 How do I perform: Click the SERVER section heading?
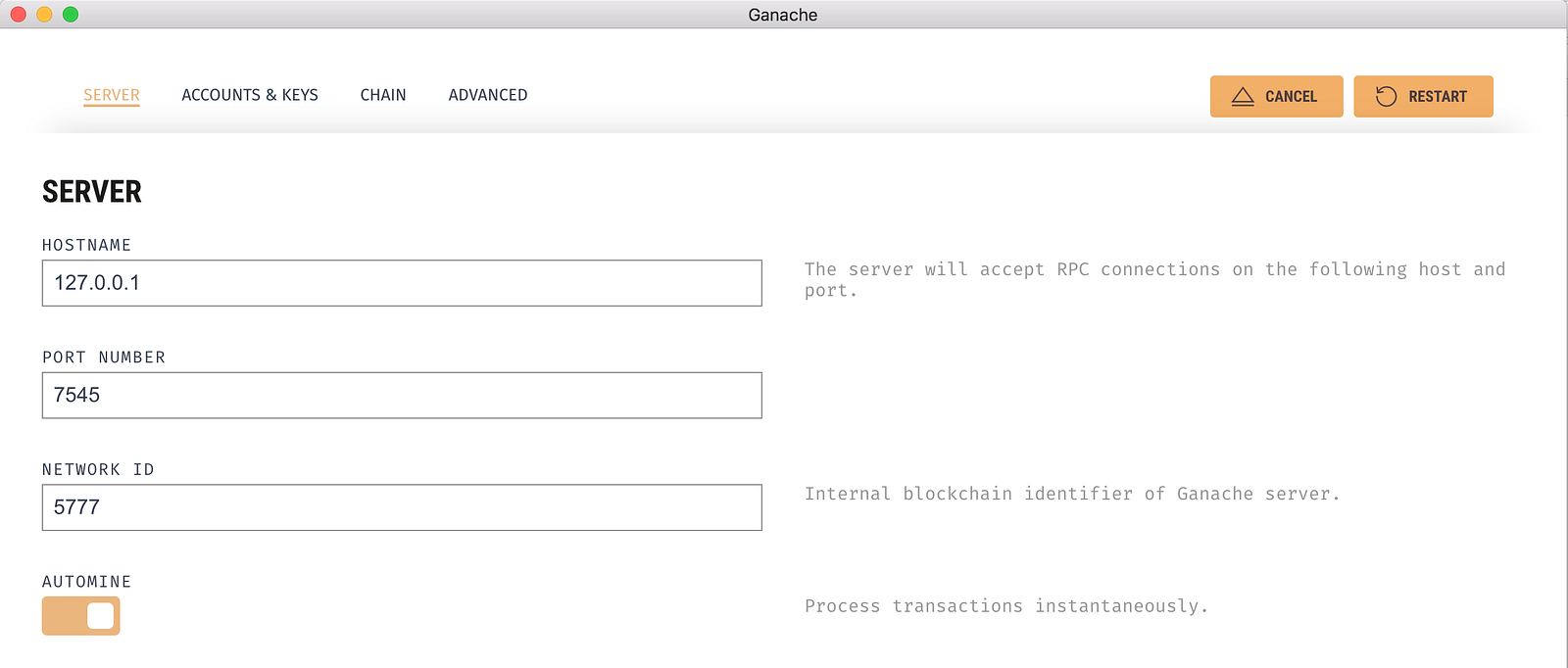point(92,192)
